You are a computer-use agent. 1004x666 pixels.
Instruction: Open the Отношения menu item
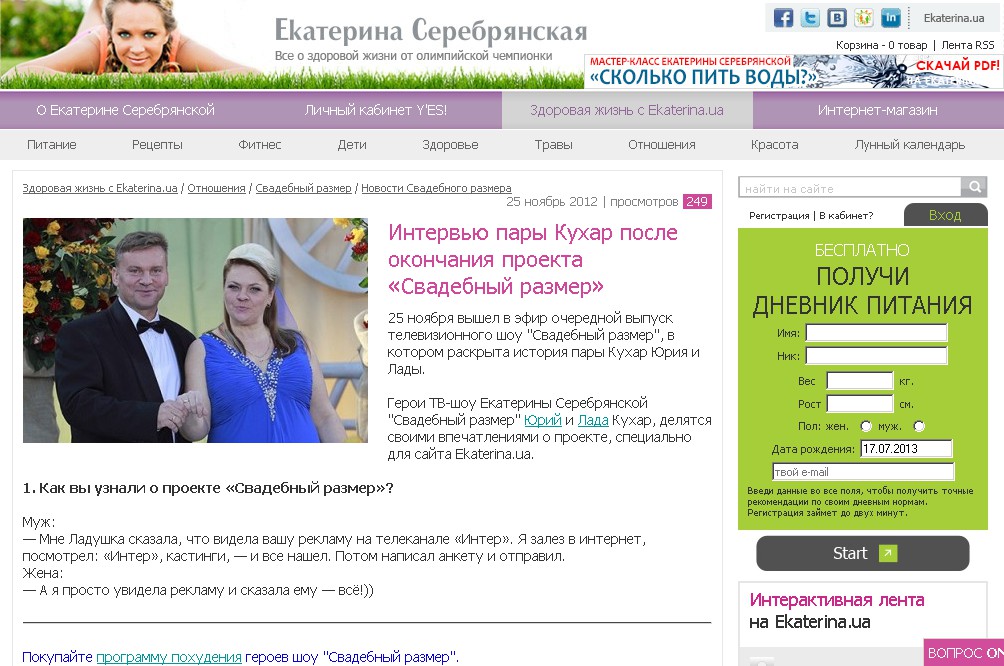(x=661, y=145)
